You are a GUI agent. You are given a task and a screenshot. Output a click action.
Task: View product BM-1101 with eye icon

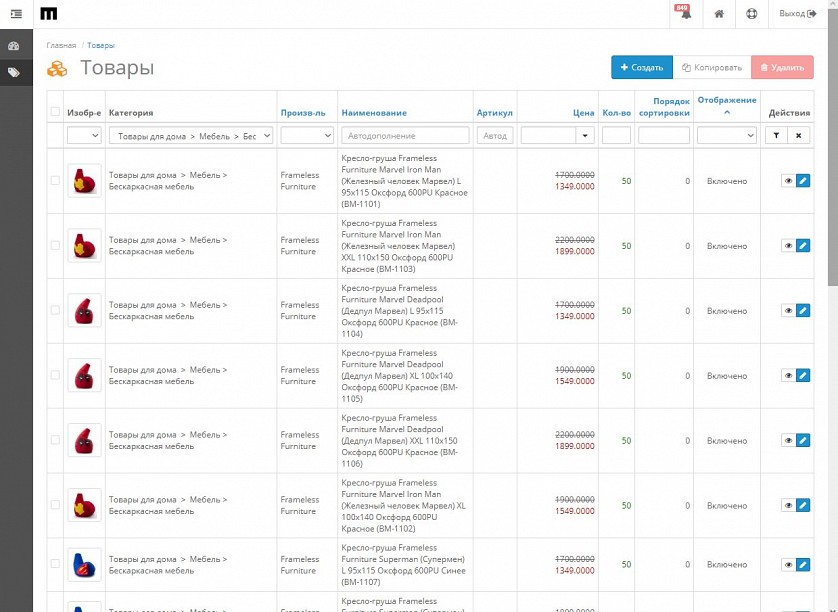point(788,181)
